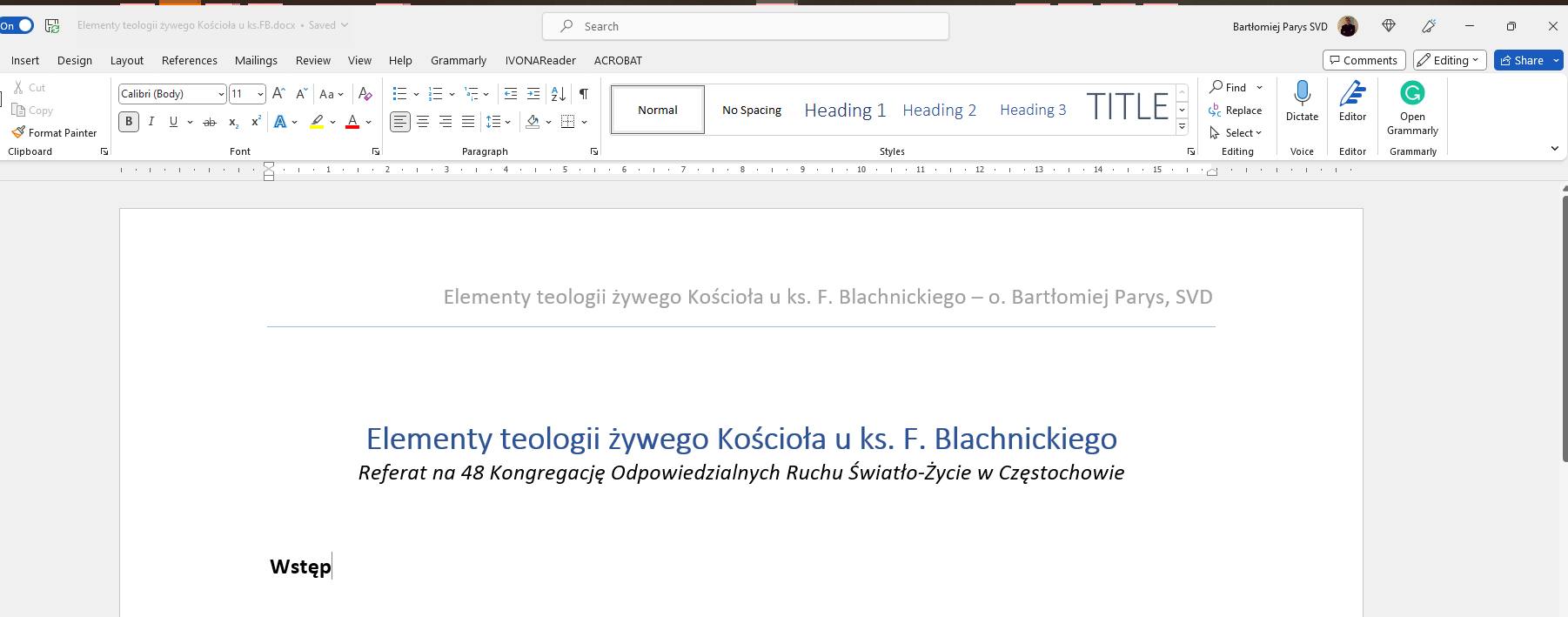Screen dimensions: 1568x617
Task: Toggle Superscript formatting
Action: (256, 122)
